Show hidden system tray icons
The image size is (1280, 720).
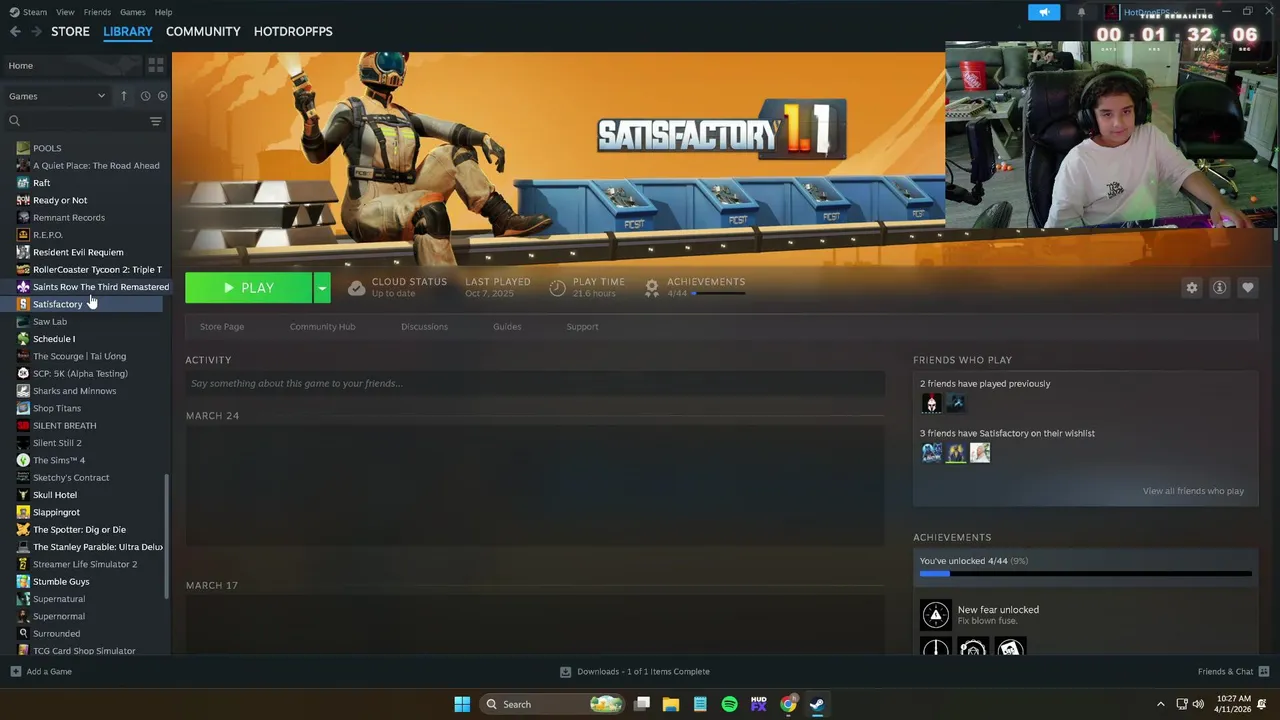click(x=1160, y=704)
